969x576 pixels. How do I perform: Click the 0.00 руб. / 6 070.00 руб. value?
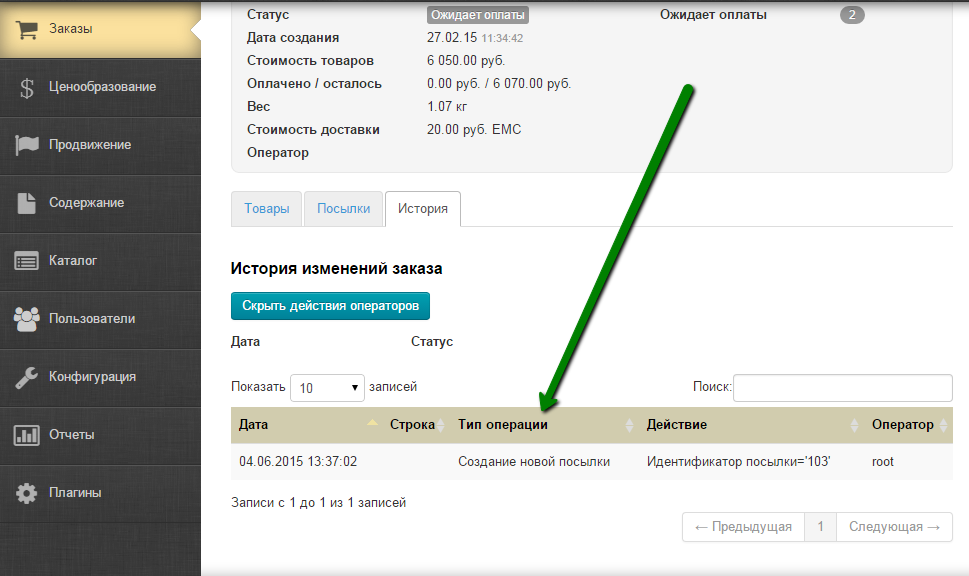(499, 83)
